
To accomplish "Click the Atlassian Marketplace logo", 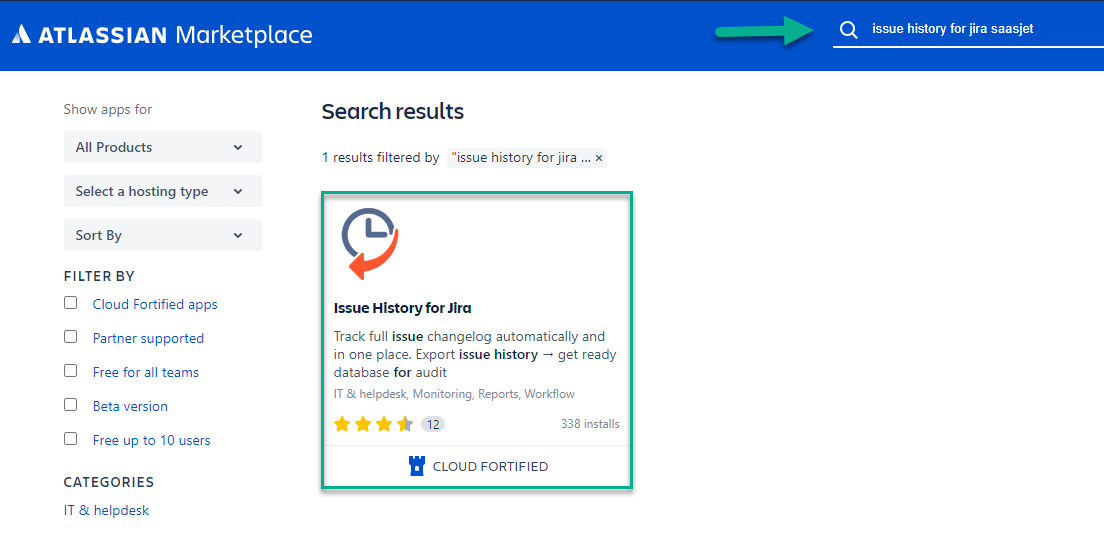I will 162,35.
